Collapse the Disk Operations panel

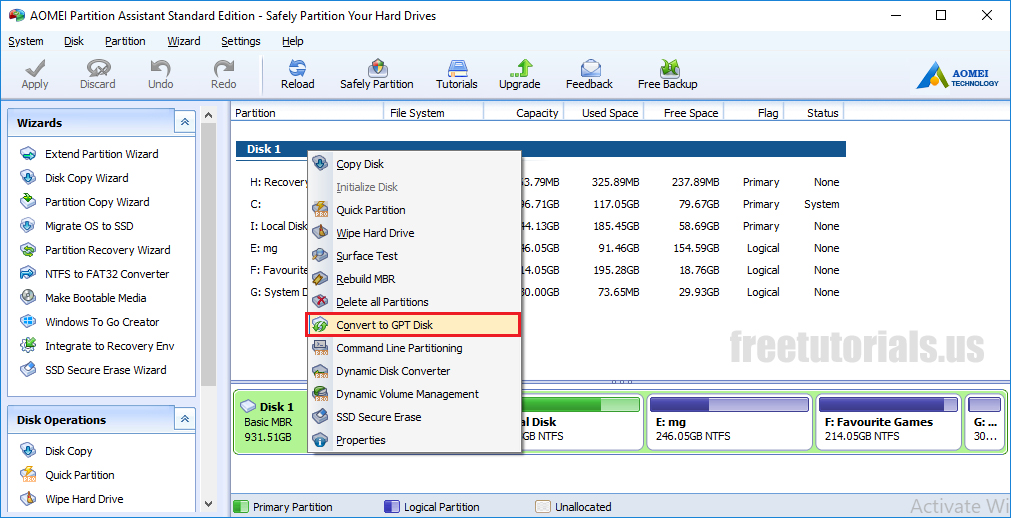click(184, 420)
